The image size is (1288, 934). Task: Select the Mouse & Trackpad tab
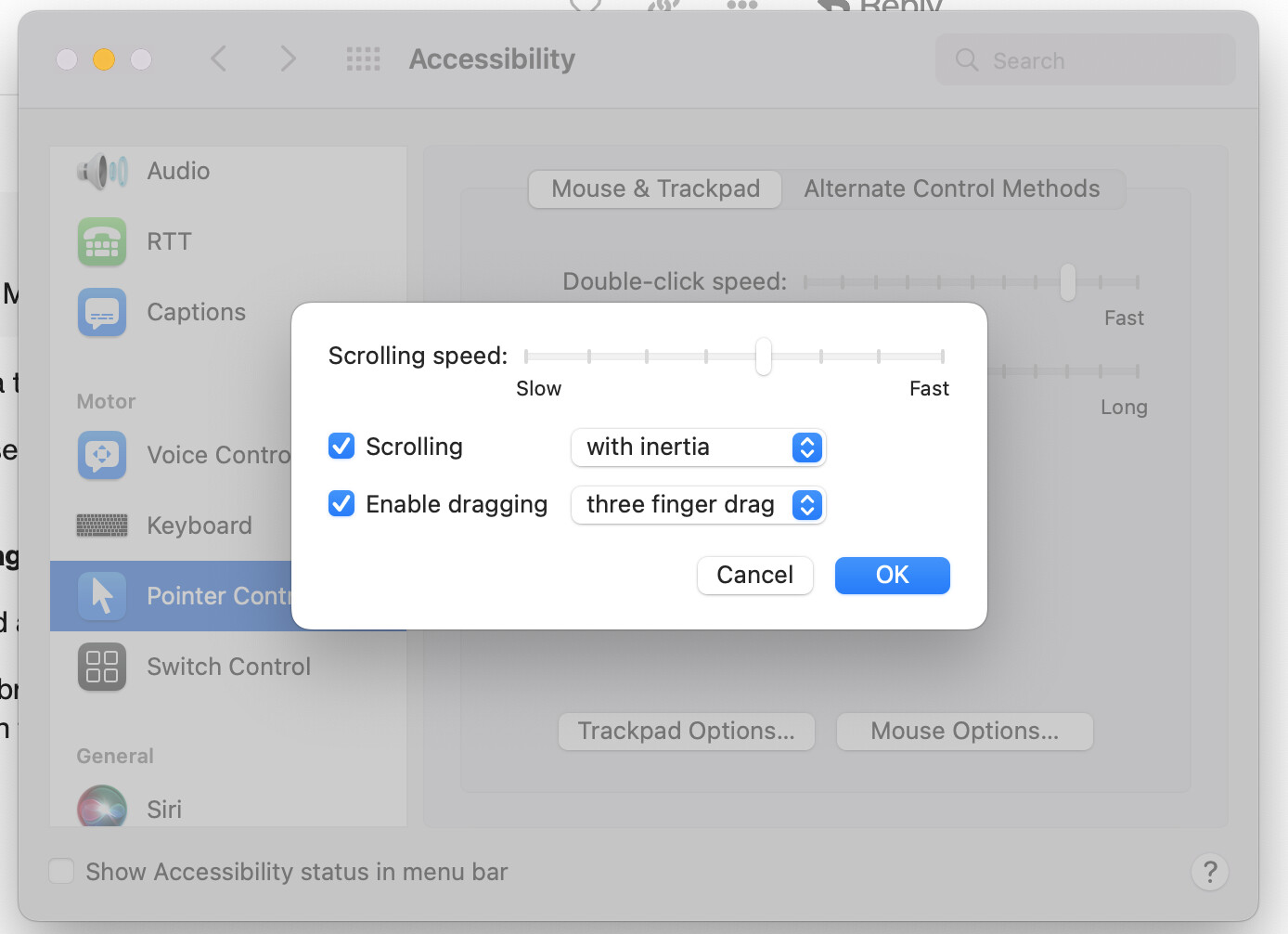pyautogui.click(x=655, y=189)
